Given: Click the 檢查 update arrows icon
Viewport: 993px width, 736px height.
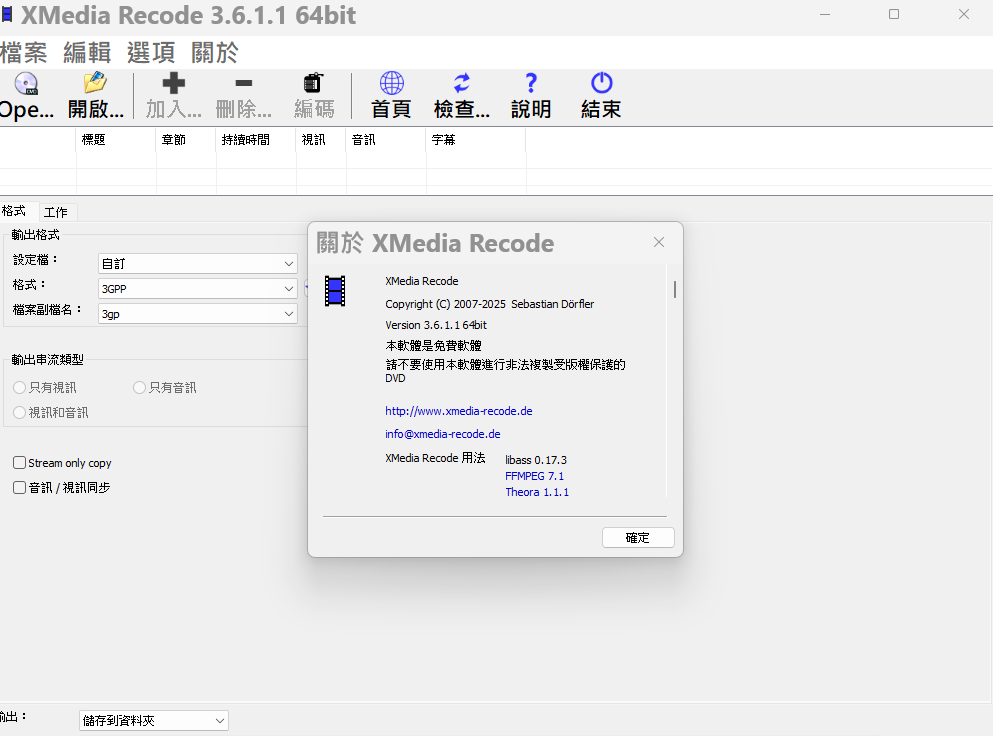Looking at the screenshot, I should pos(462,96).
